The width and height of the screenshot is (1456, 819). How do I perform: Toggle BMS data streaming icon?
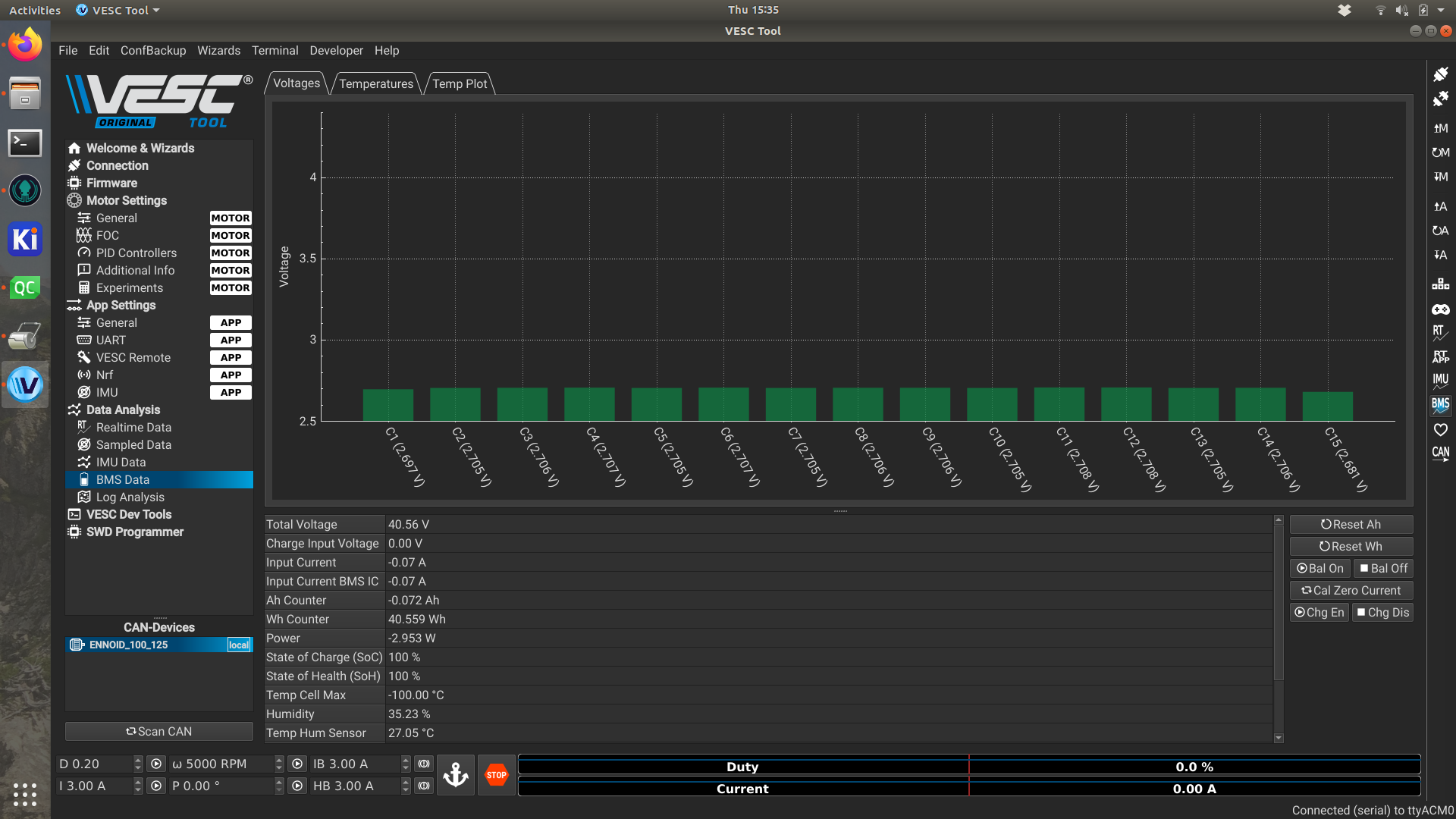click(x=1440, y=405)
